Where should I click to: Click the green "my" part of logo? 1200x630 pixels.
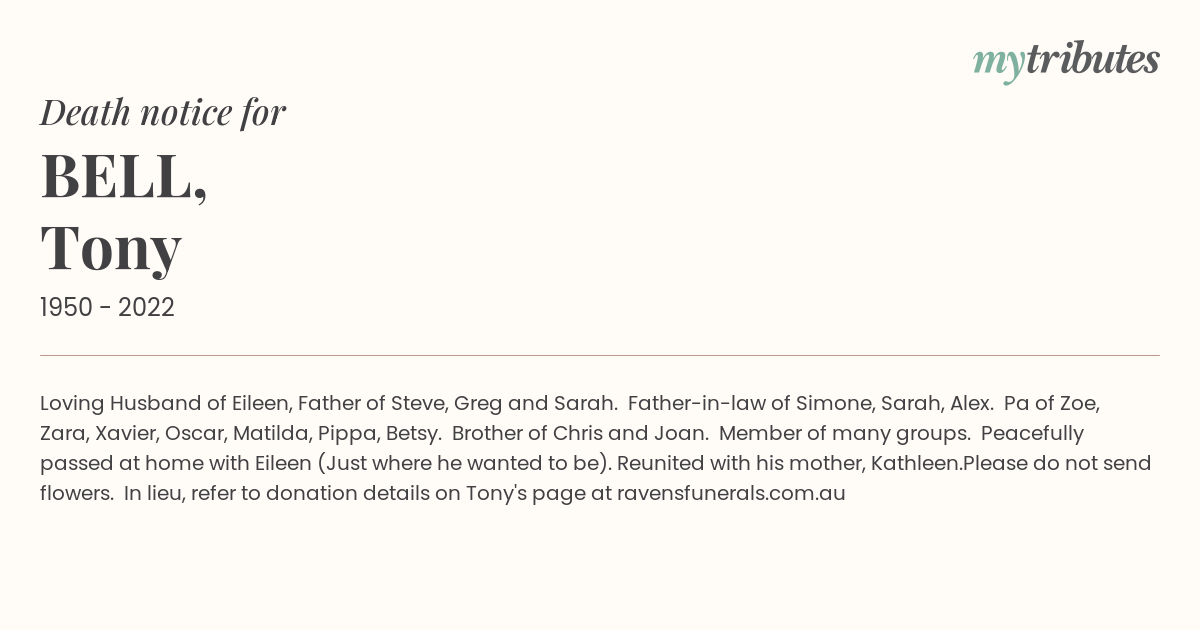[999, 64]
